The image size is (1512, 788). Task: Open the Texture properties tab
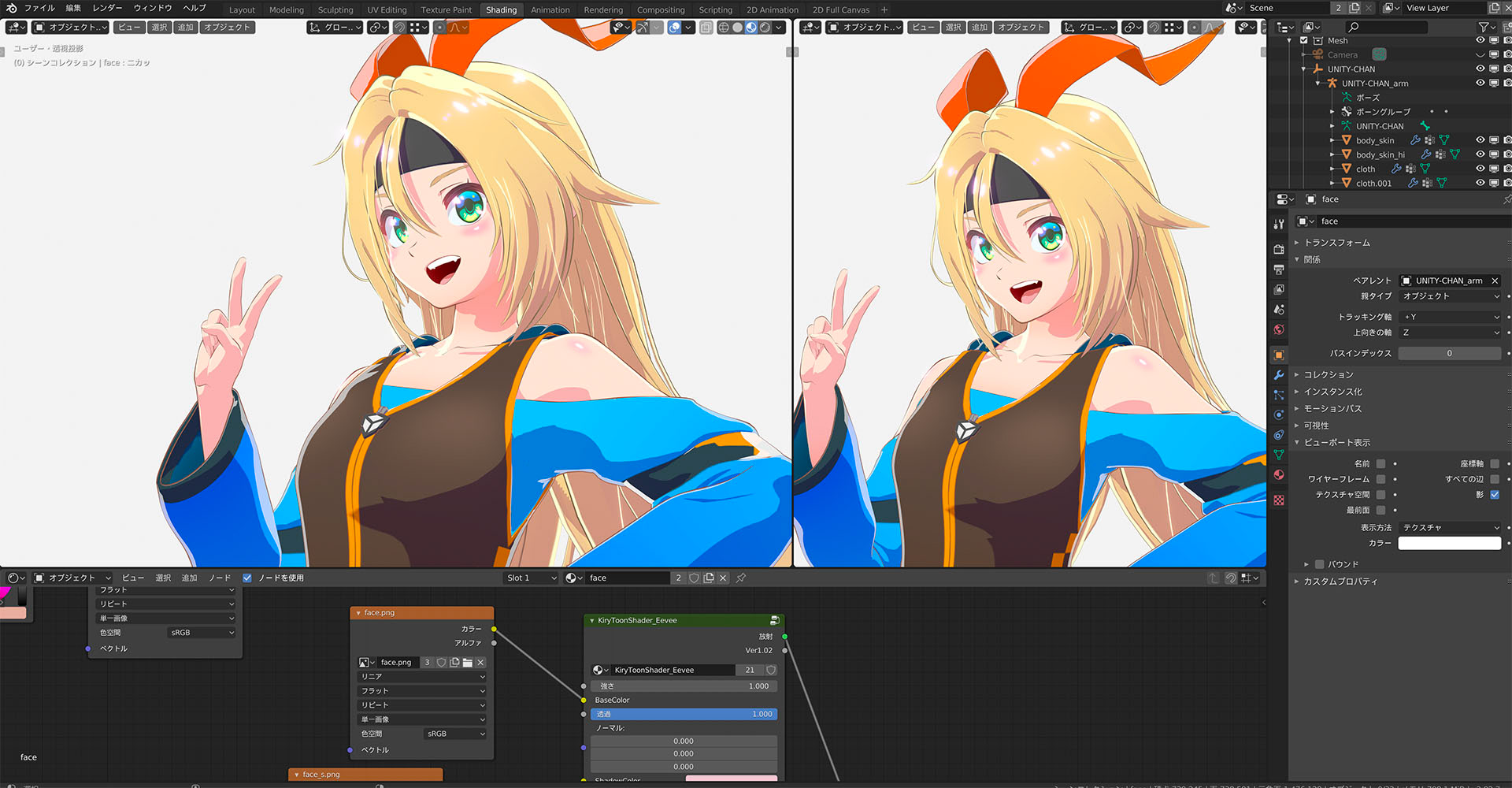(x=1279, y=500)
